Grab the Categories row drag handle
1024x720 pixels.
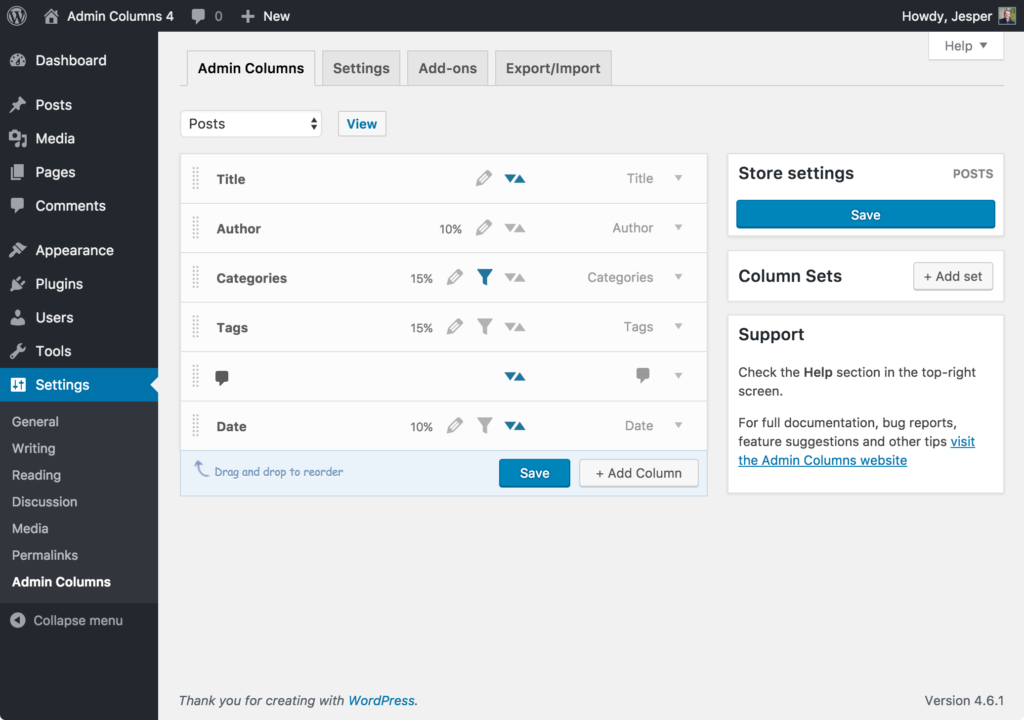click(196, 278)
